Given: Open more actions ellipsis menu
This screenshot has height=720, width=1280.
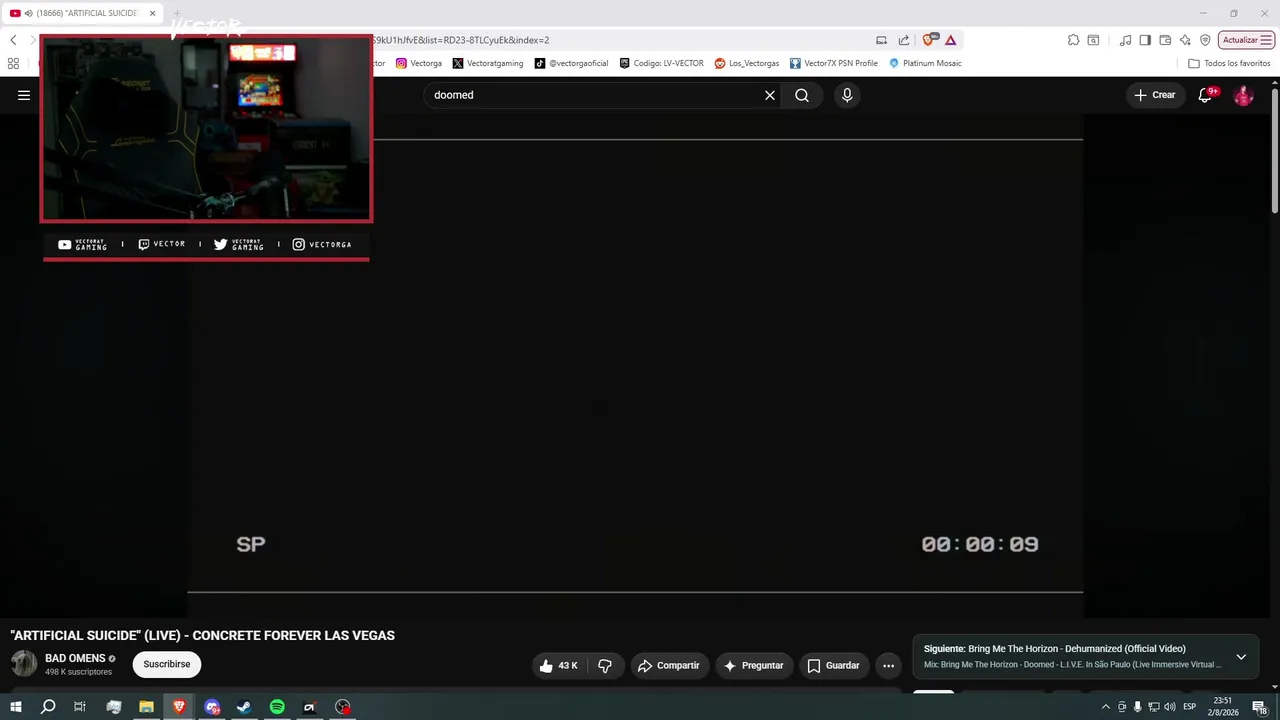Looking at the screenshot, I should [x=888, y=666].
